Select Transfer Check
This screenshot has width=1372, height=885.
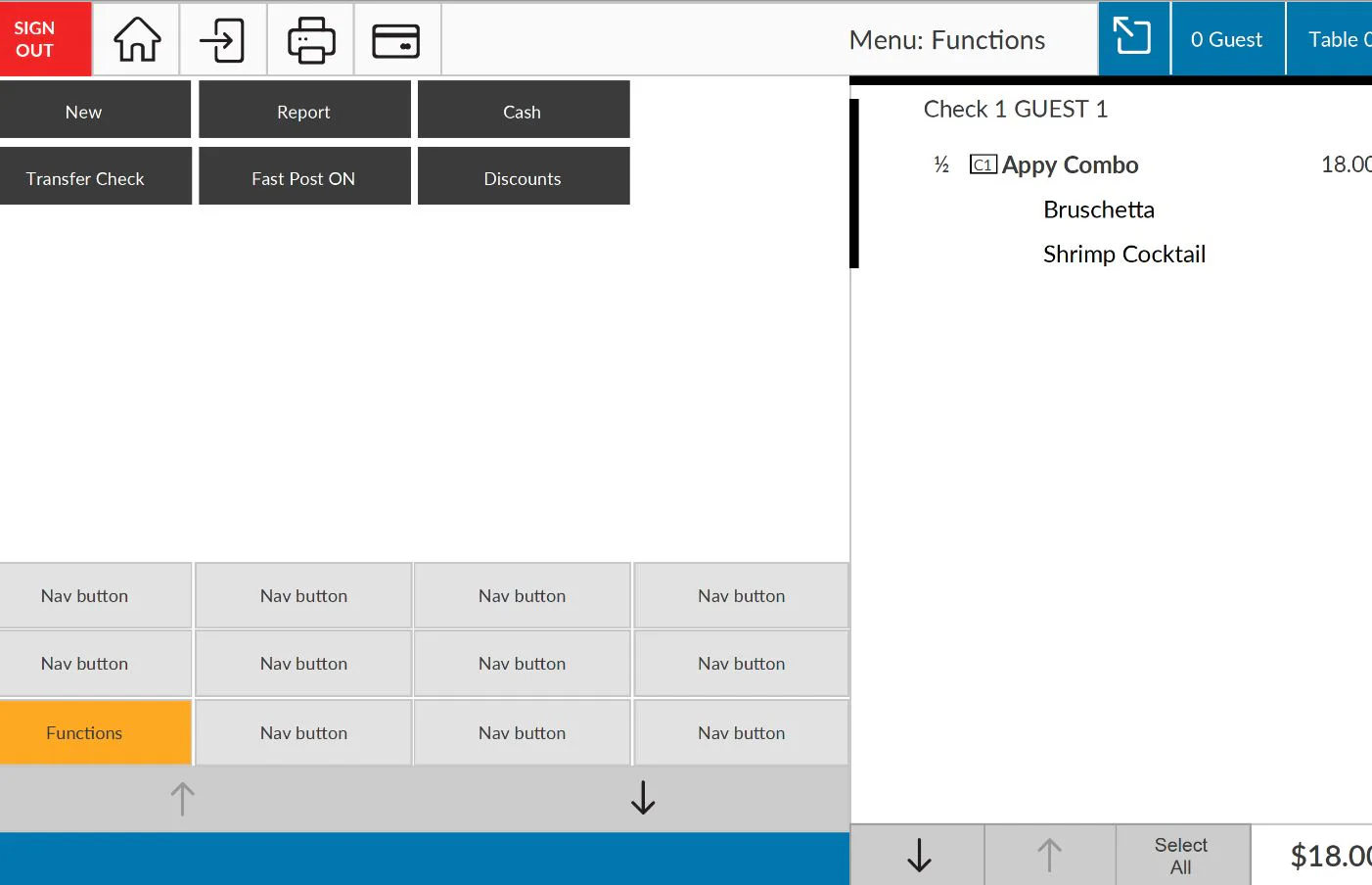95,176
